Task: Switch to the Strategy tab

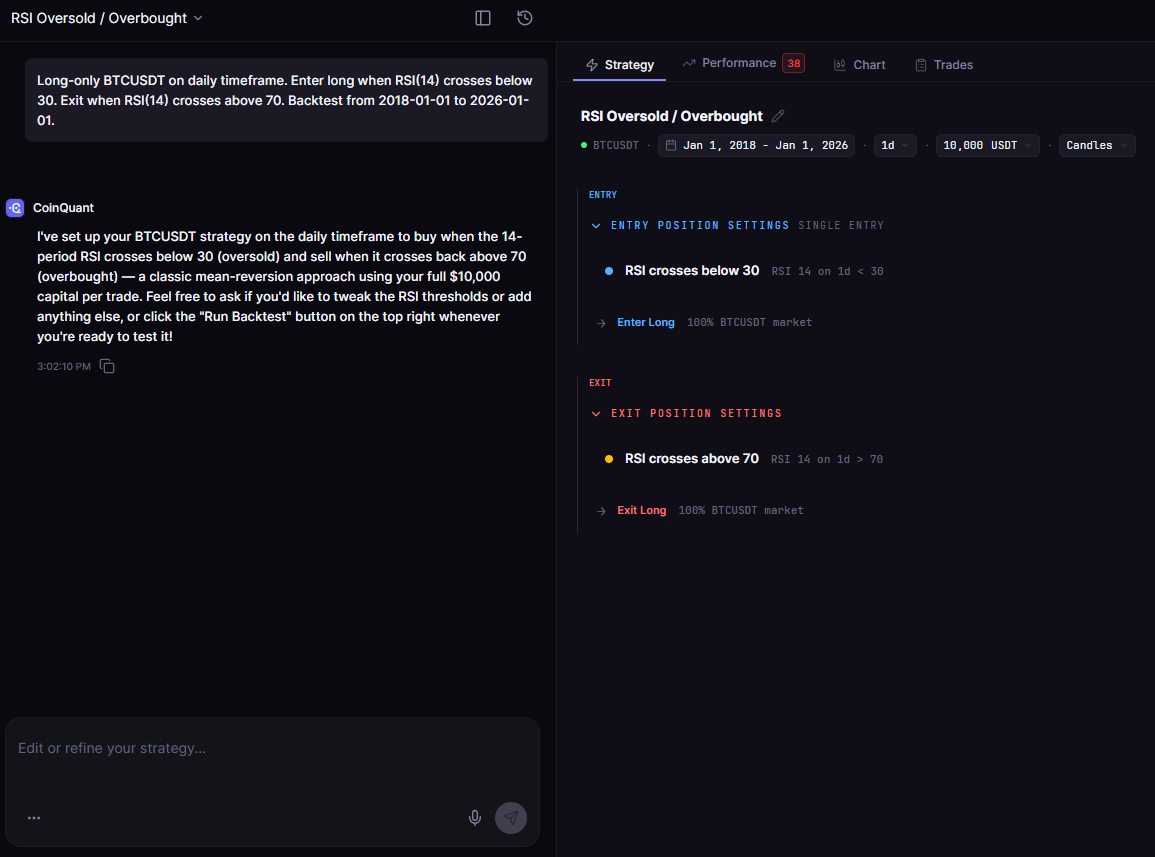Action: (619, 65)
